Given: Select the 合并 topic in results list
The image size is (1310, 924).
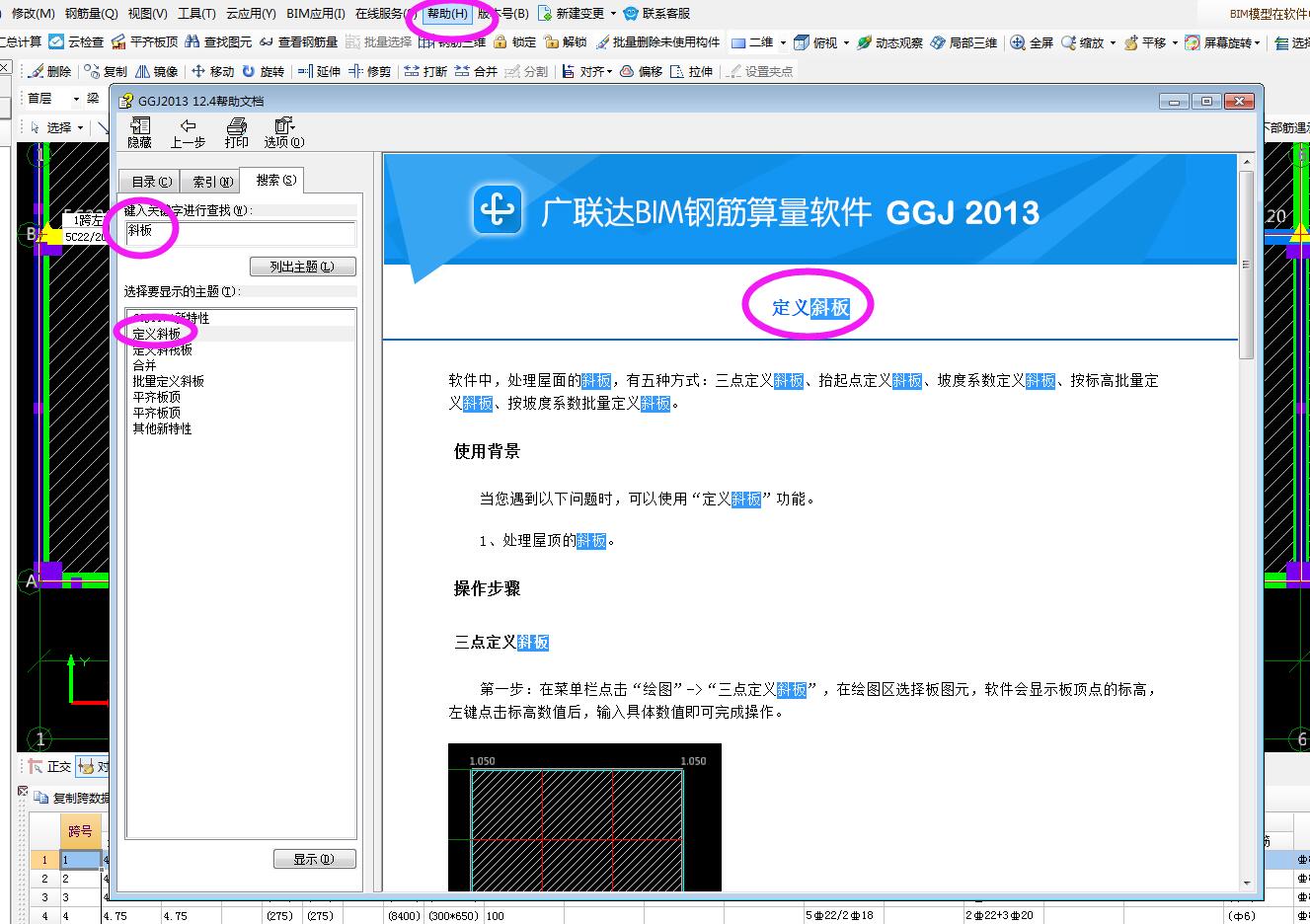Looking at the screenshot, I should tap(144, 365).
